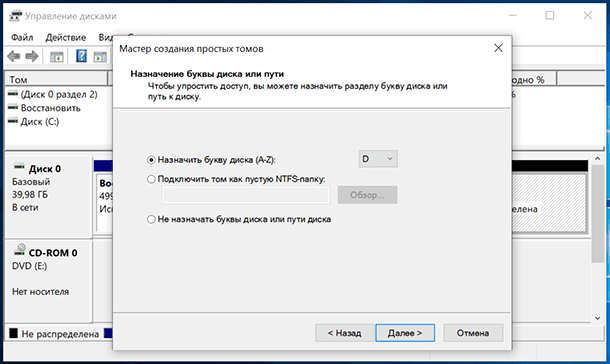Click the Диск 0 label
This screenshot has height=364, width=610.
click(x=45, y=169)
